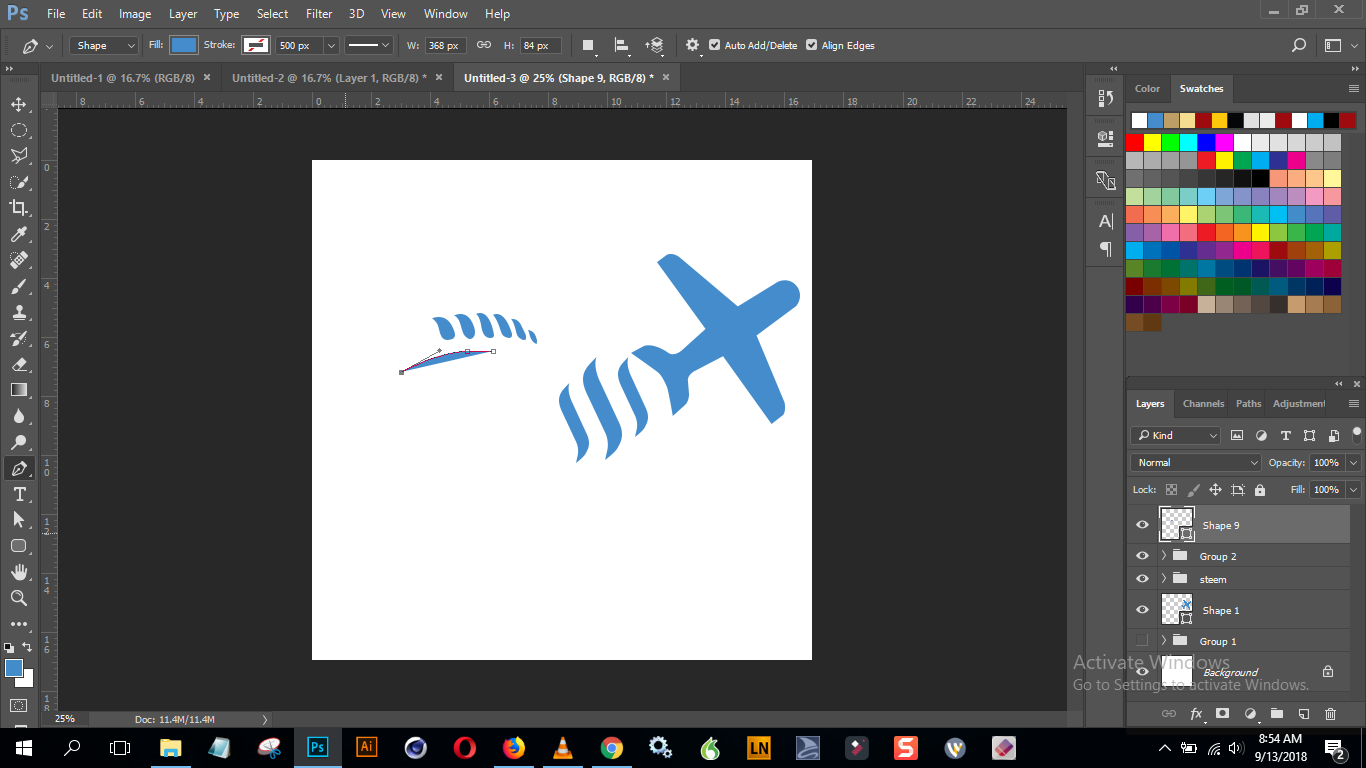This screenshot has height=768, width=1366.
Task: Click the foreground color swatch
Action: click(13, 667)
